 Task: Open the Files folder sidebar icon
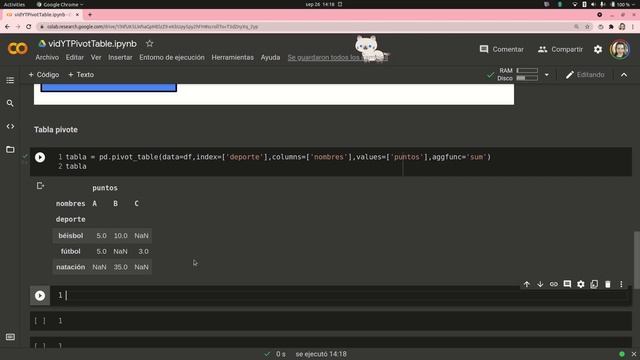coord(10,149)
